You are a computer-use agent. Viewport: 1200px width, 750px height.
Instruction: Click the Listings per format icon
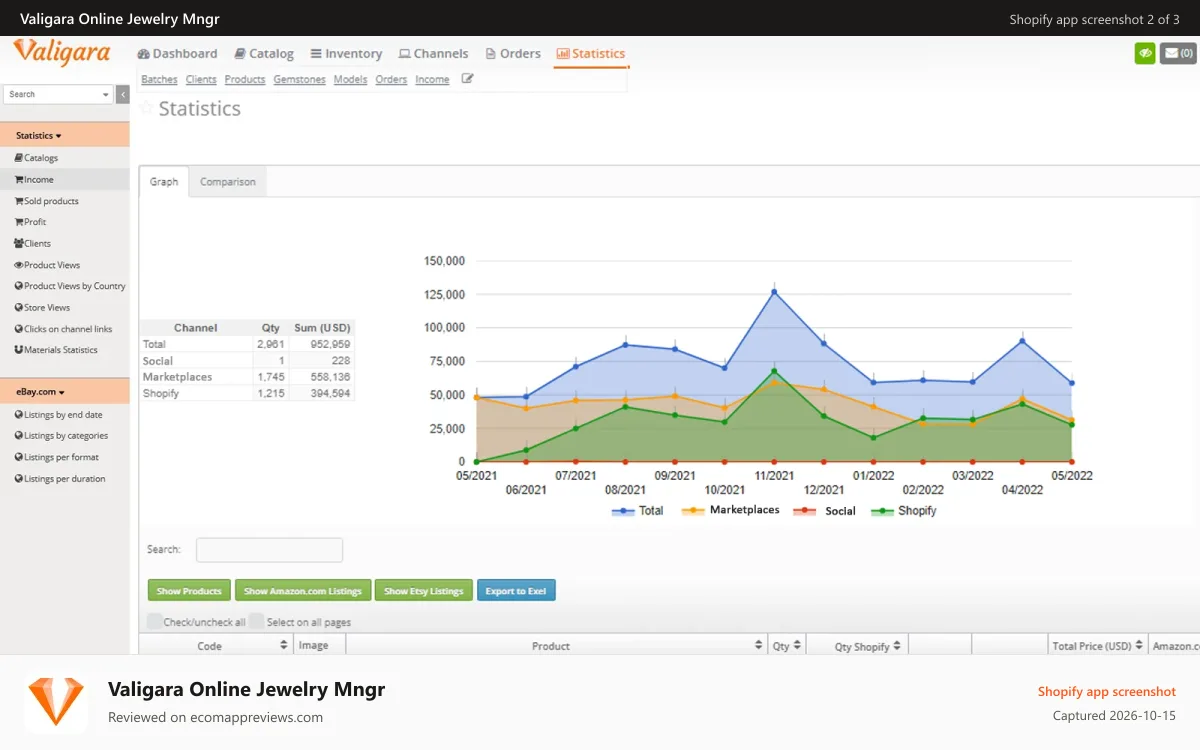pos(18,457)
